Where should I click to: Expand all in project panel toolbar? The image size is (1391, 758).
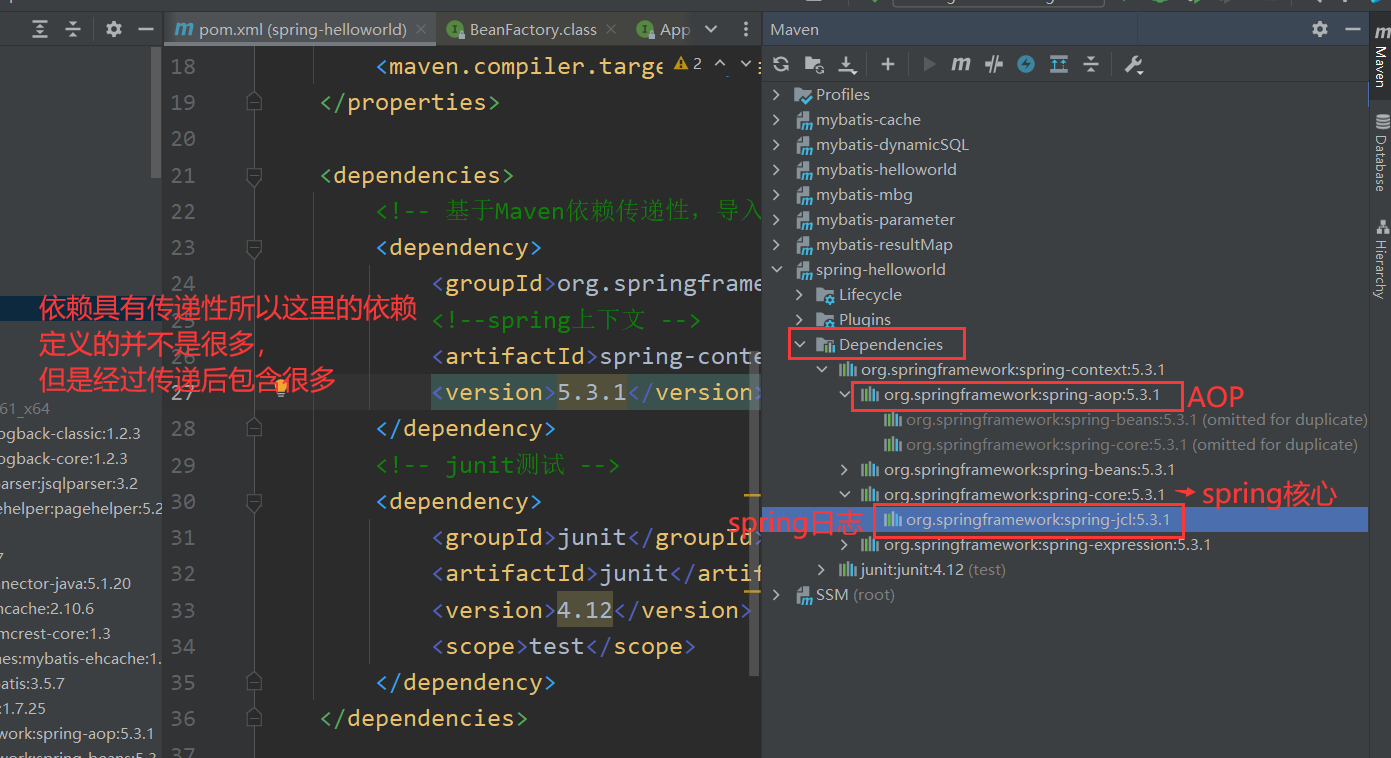[x=40, y=29]
